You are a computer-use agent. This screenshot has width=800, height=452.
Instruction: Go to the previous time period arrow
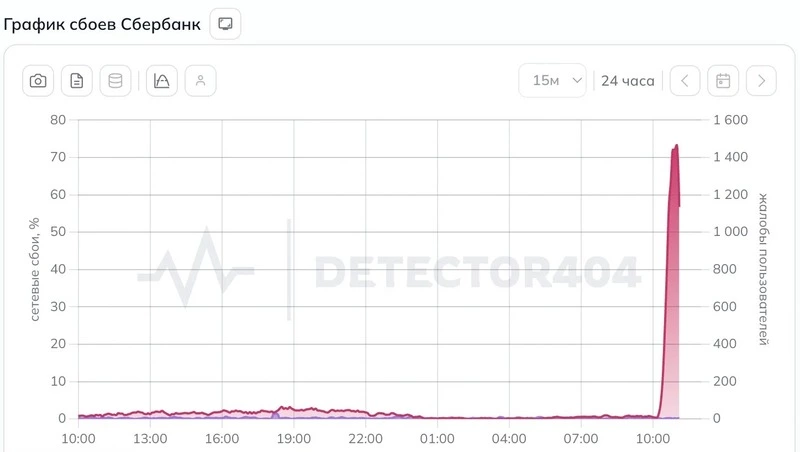tap(685, 81)
